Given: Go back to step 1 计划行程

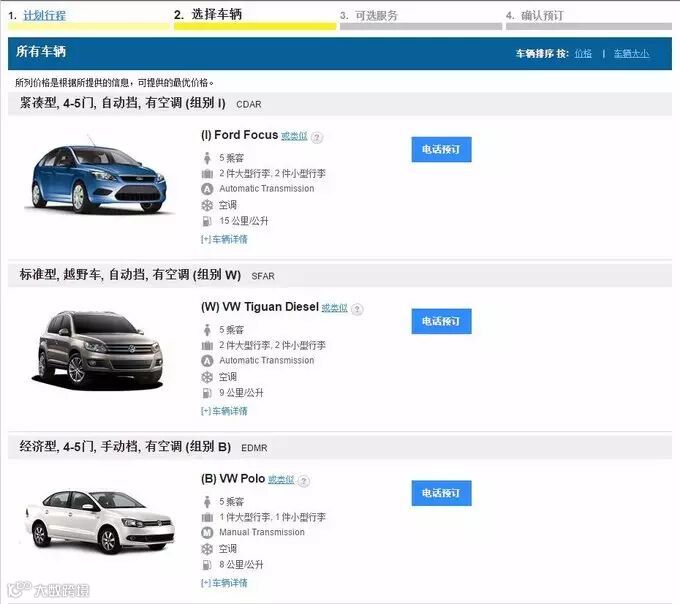Looking at the screenshot, I should click(x=44, y=16).
